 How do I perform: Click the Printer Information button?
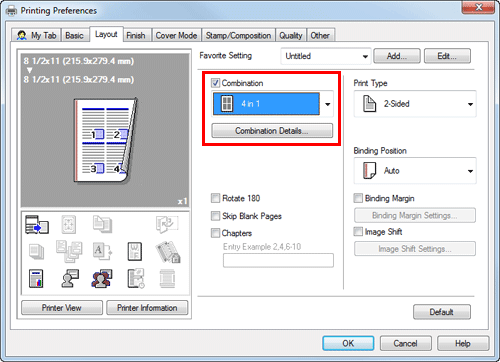pos(147,308)
